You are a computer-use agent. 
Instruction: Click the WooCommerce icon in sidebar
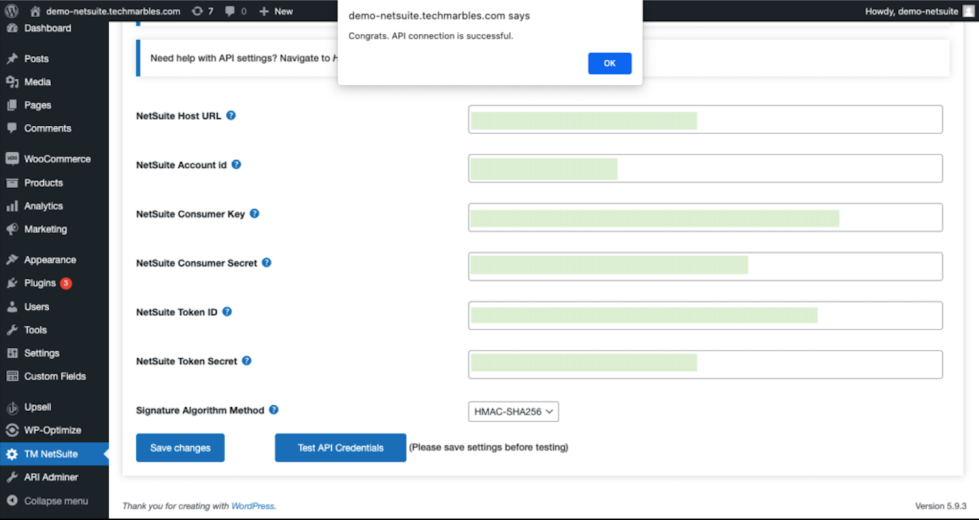pos(12,159)
